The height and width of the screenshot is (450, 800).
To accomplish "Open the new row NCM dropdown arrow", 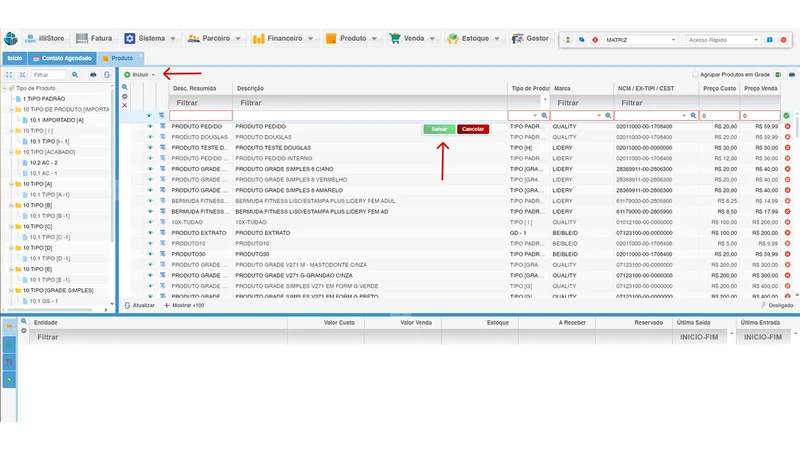I will click(x=684, y=116).
